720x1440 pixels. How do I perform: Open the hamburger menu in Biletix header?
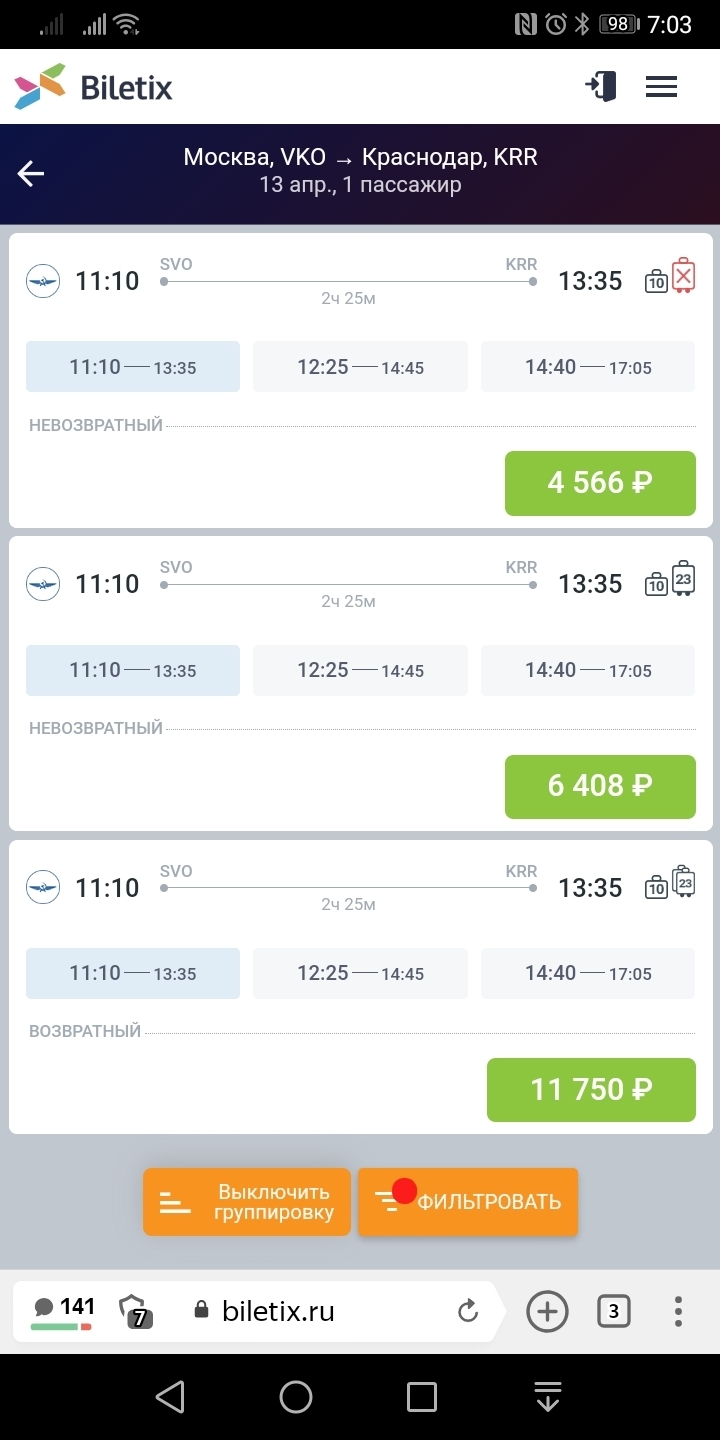(661, 87)
